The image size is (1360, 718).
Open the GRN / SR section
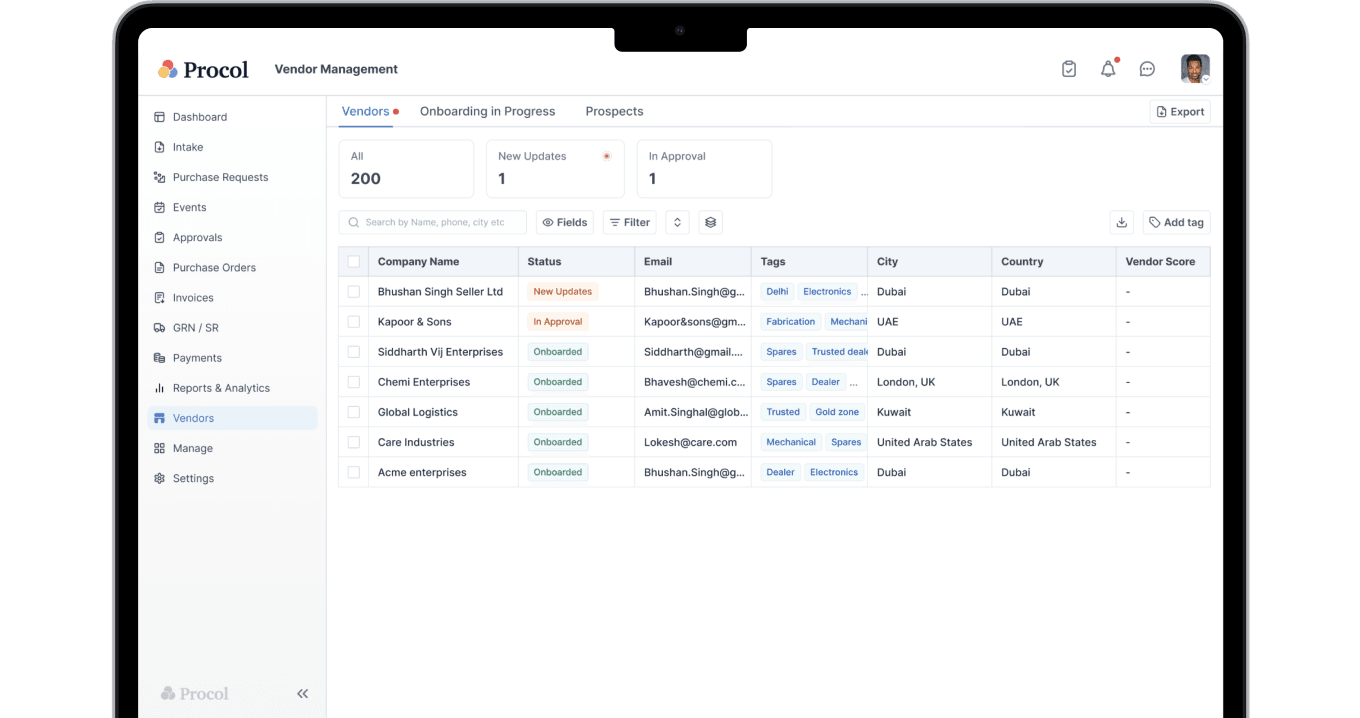coord(196,327)
